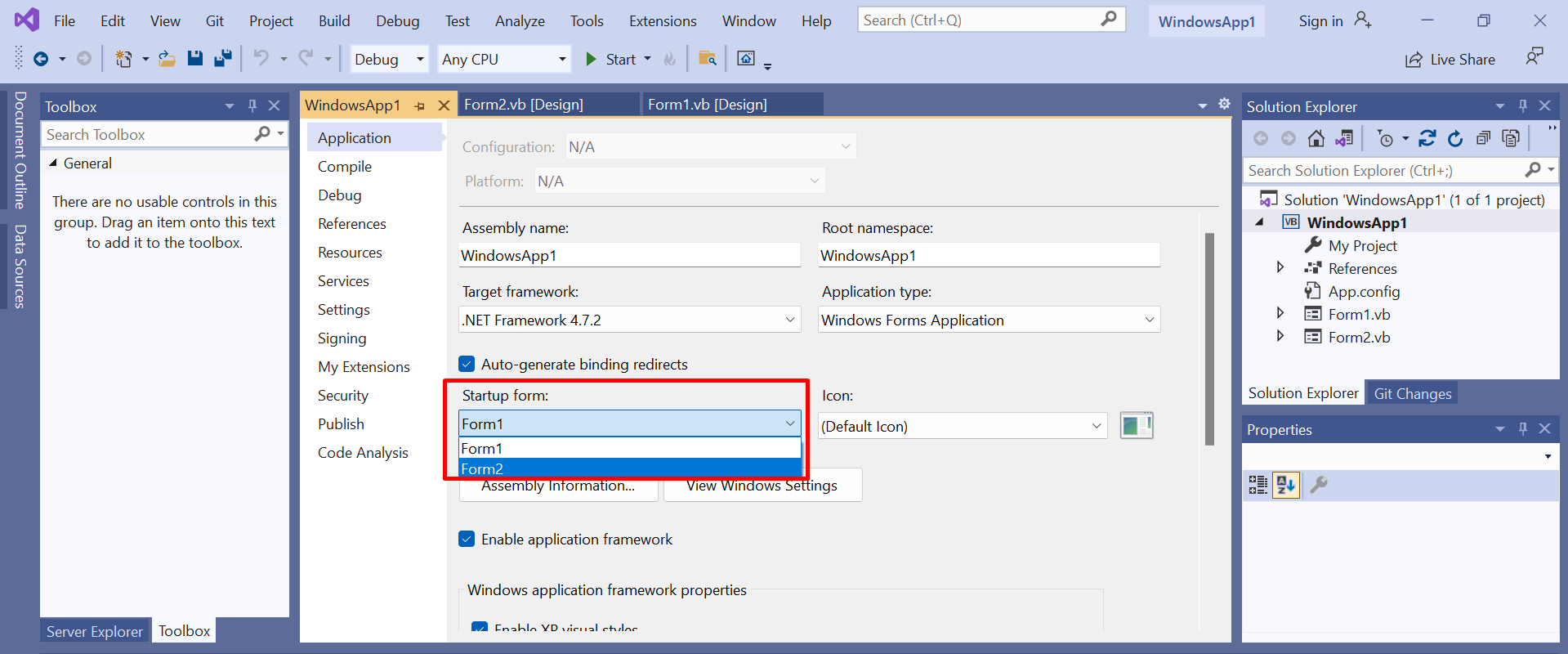The height and width of the screenshot is (654, 1568).
Task: Click the green Start play icon
Action: [591, 59]
